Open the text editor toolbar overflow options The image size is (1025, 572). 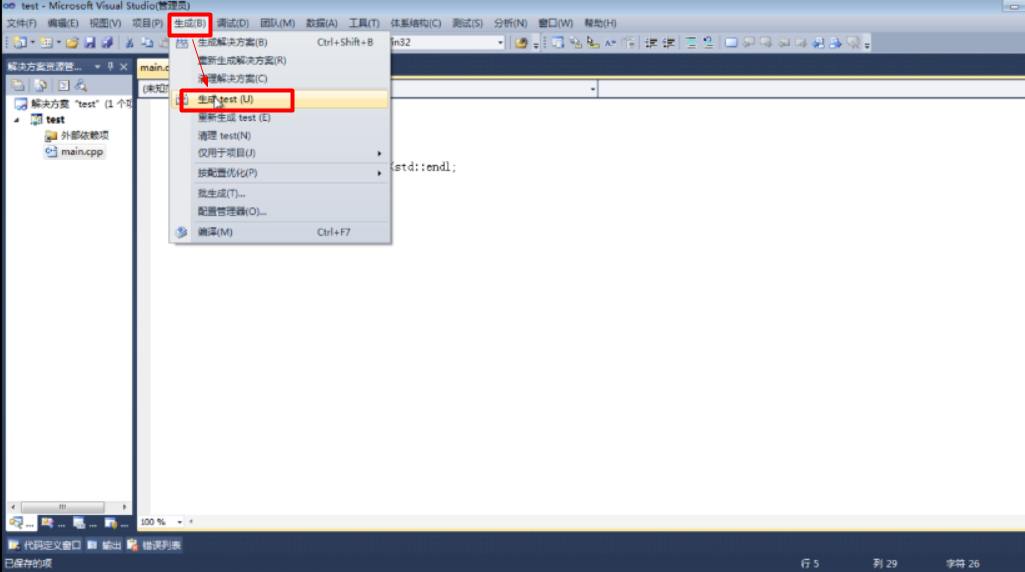coord(867,44)
